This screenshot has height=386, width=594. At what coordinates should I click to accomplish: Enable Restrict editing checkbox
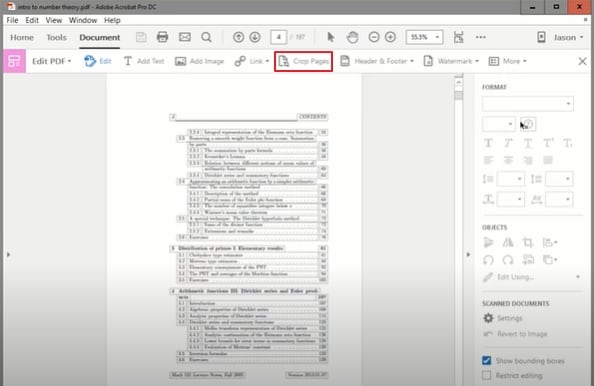click(x=487, y=375)
